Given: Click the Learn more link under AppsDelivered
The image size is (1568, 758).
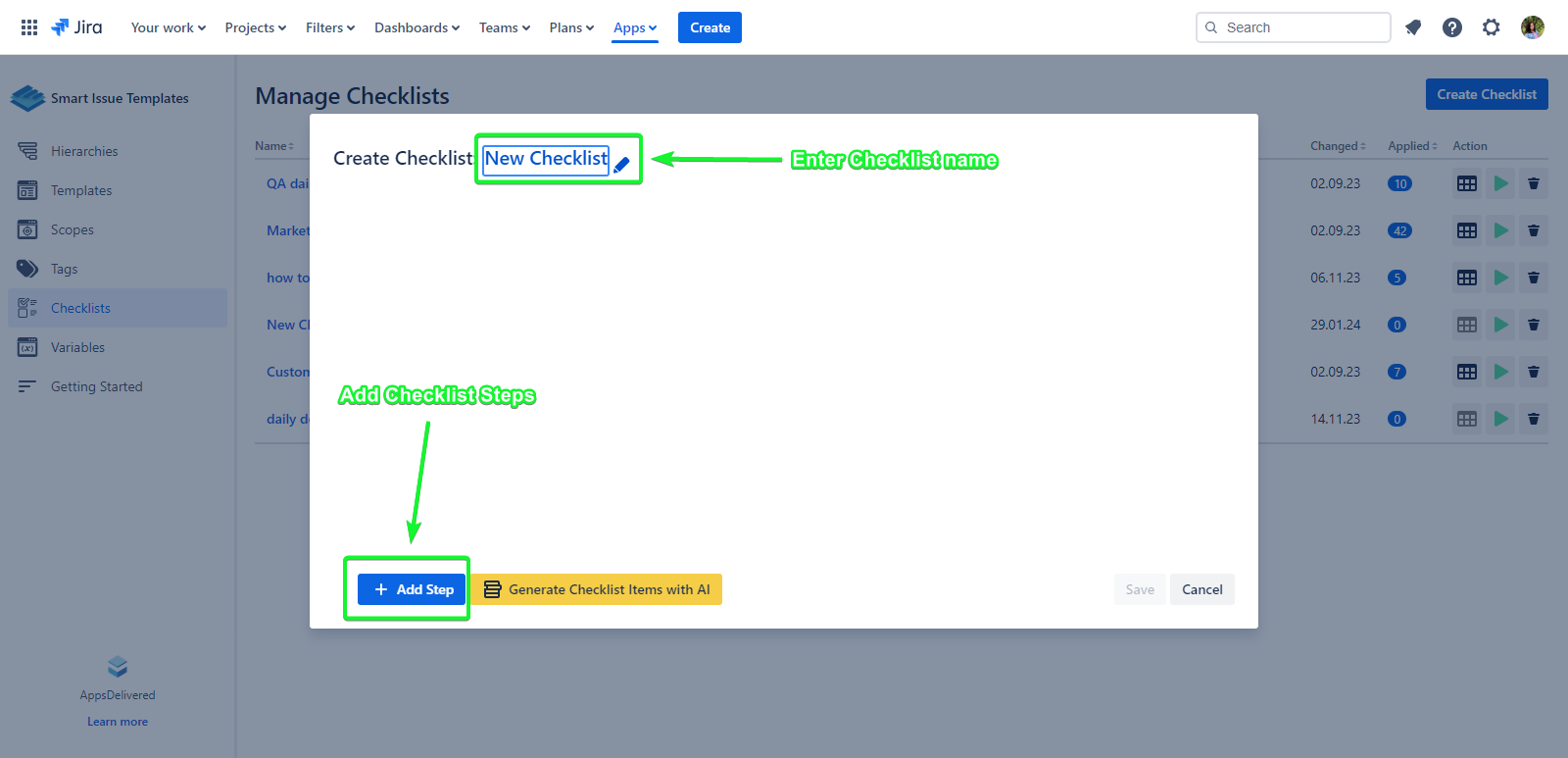Looking at the screenshot, I should point(118,722).
